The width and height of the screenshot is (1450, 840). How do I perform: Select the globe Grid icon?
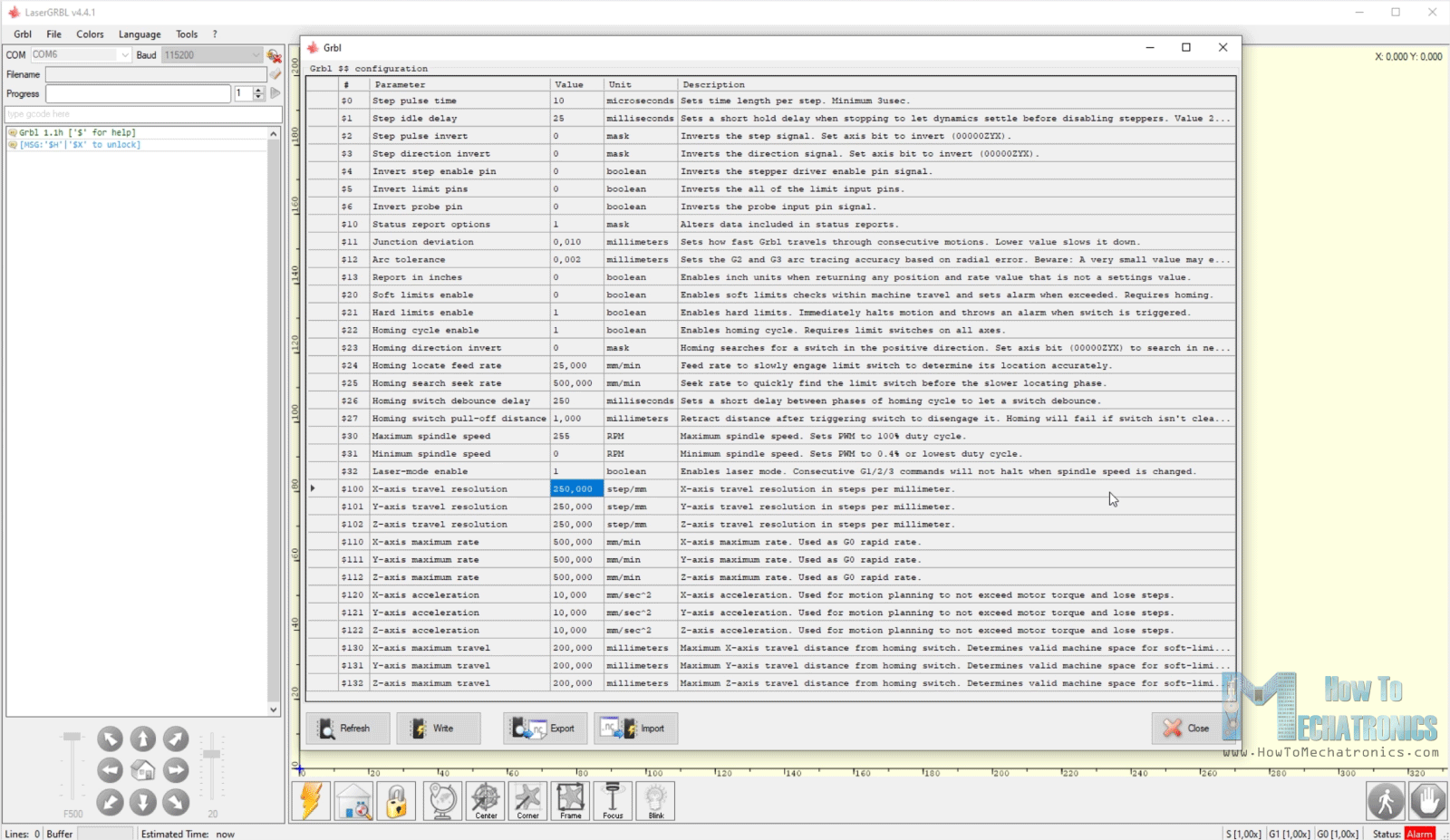441,800
